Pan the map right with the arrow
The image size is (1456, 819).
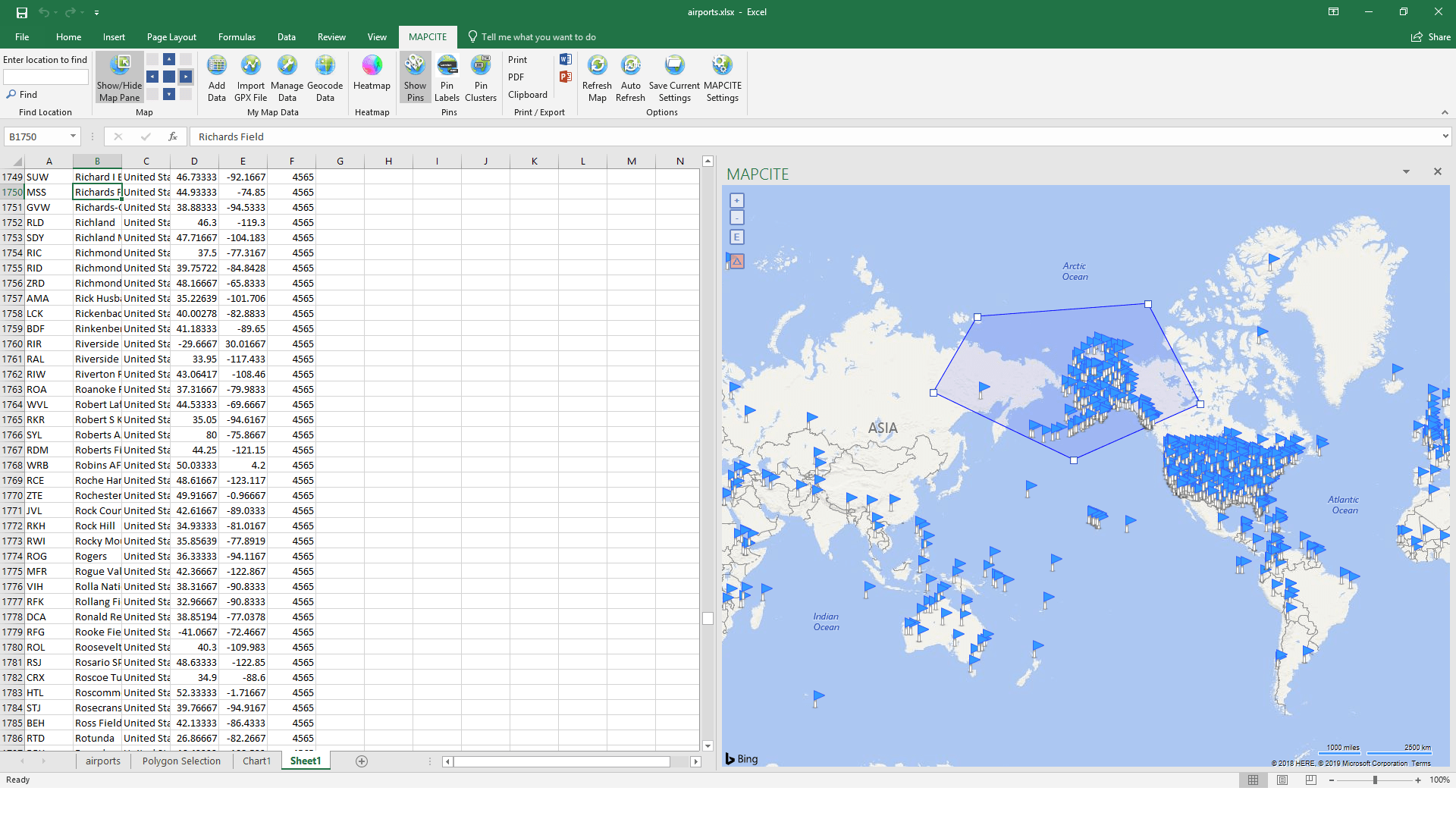click(x=186, y=77)
